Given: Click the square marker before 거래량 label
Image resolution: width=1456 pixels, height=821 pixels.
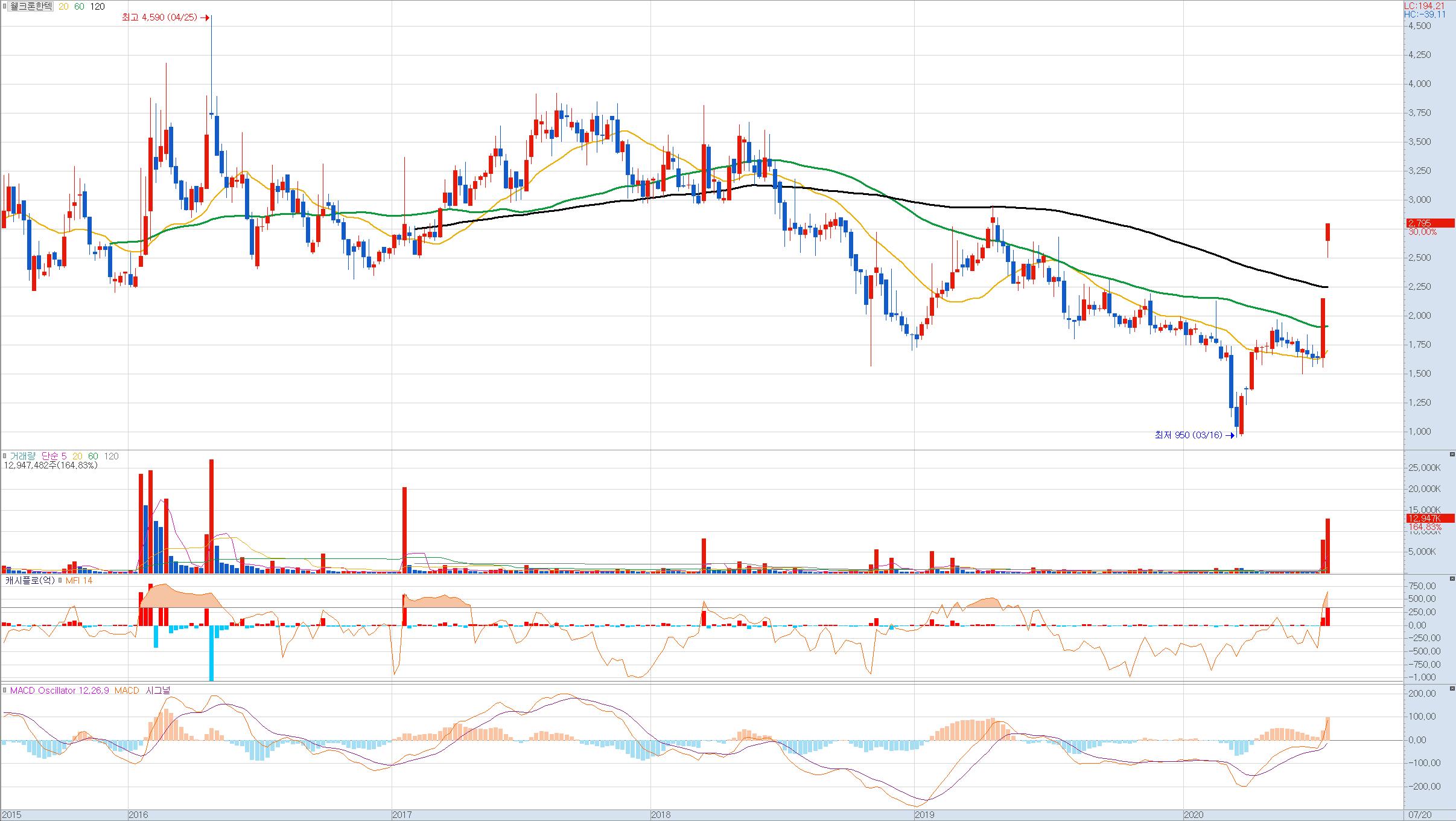Looking at the screenshot, I should (5, 456).
